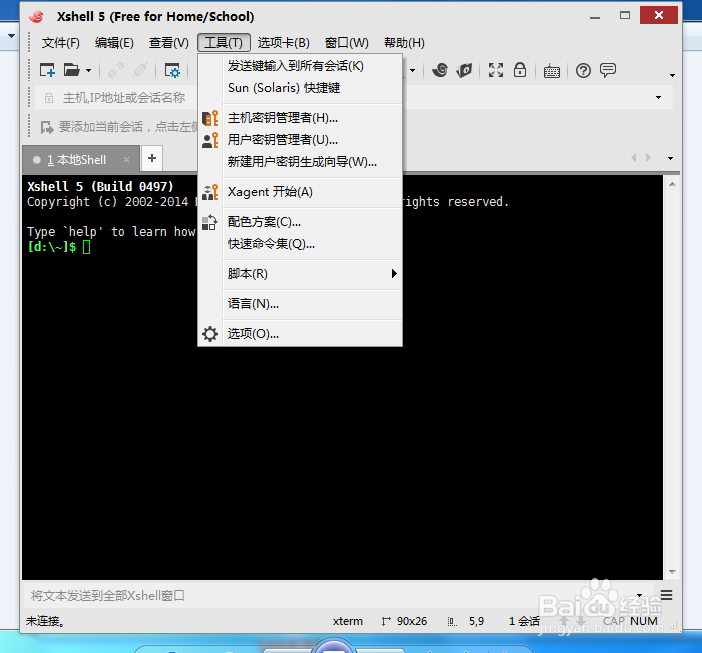Click the lock screen padlock icon
Screen dimensions: 702x653
point(520,70)
